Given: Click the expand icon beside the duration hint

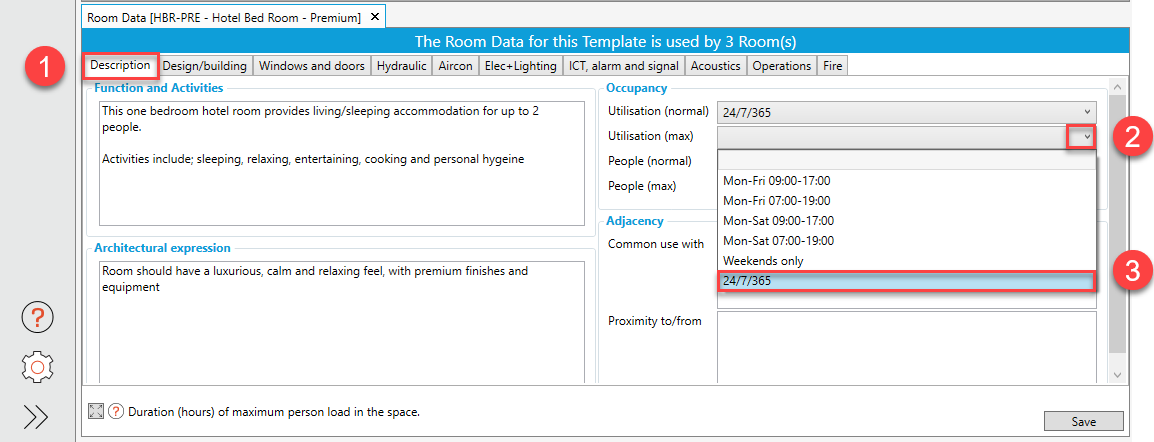Looking at the screenshot, I should pyautogui.click(x=96, y=411).
